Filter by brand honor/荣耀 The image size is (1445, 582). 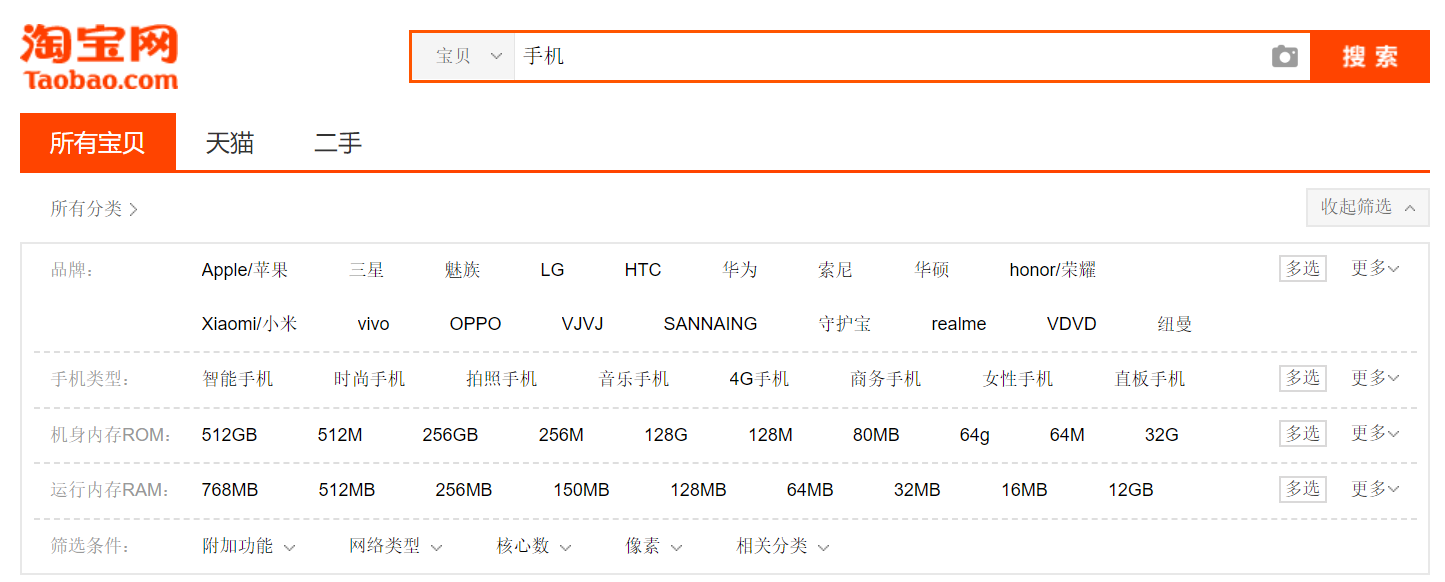[x=1053, y=270]
